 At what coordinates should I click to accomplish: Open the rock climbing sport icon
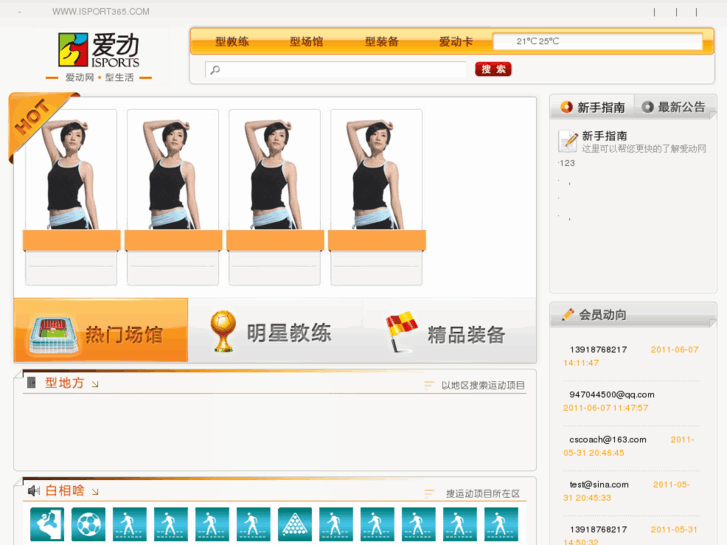(47, 524)
